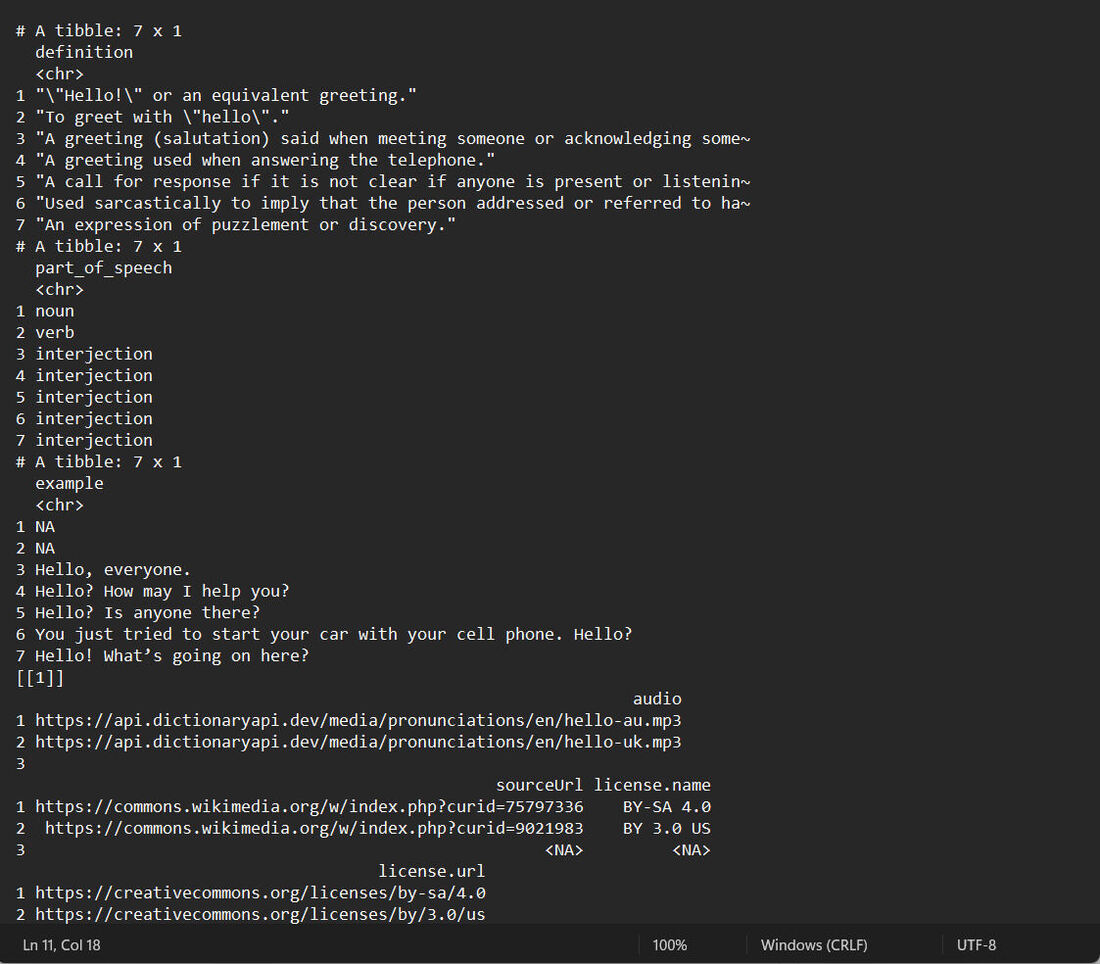This screenshot has width=1100, height=964.
Task: Click the hello-au.mp3 audio URL
Action: point(358,720)
